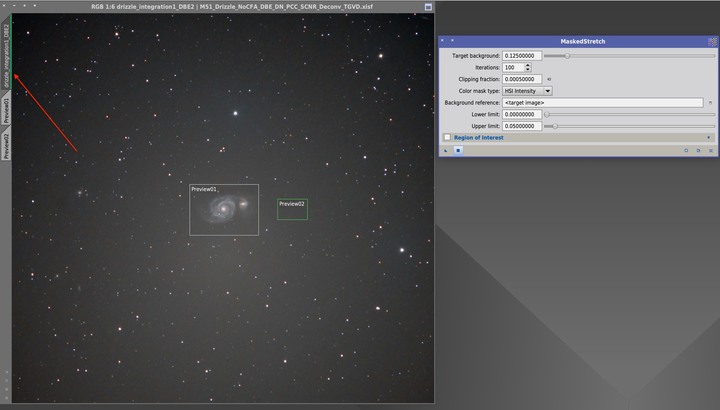Viewport: 720px width, 410px height.
Task: Click the MaskedStretch window title
Action: tap(583, 41)
